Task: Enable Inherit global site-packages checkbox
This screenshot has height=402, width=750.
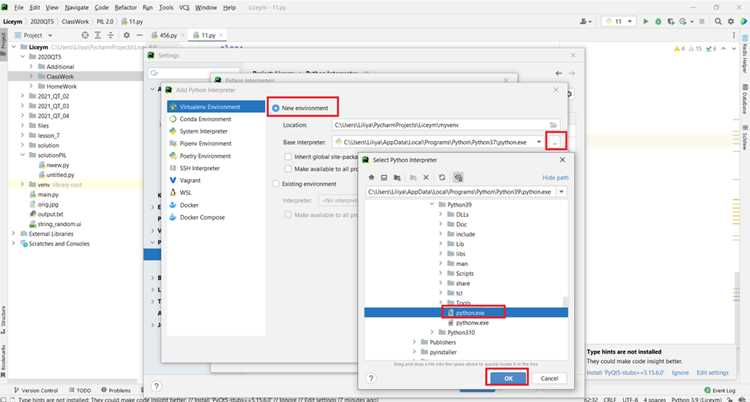Action: point(288,156)
